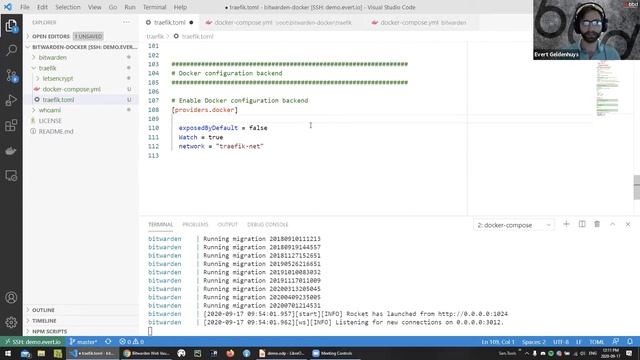The width and height of the screenshot is (640, 360).
Task: Select the terminal dropdown '2: docker-compose'
Action: [514, 225]
